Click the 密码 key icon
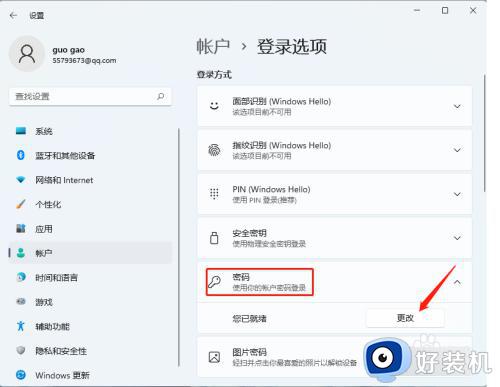Screen dimensions: 500x387 pyautogui.click(x=214, y=282)
